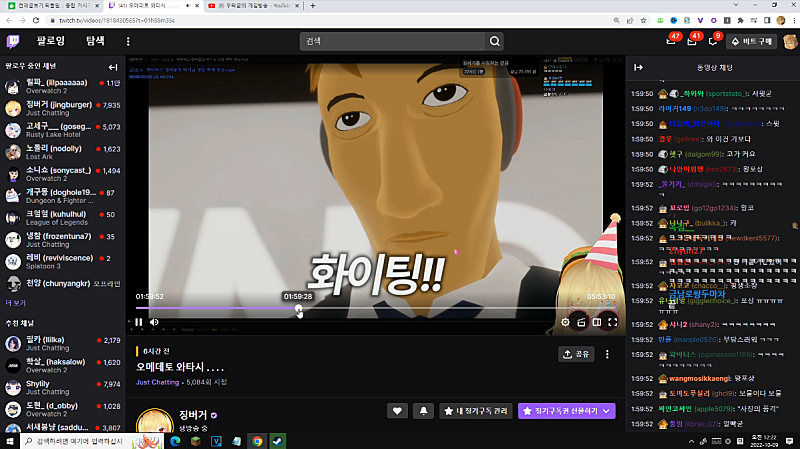The width and height of the screenshot is (800, 449).
Task: Open recommended channel Shylily
Action: click(62, 387)
